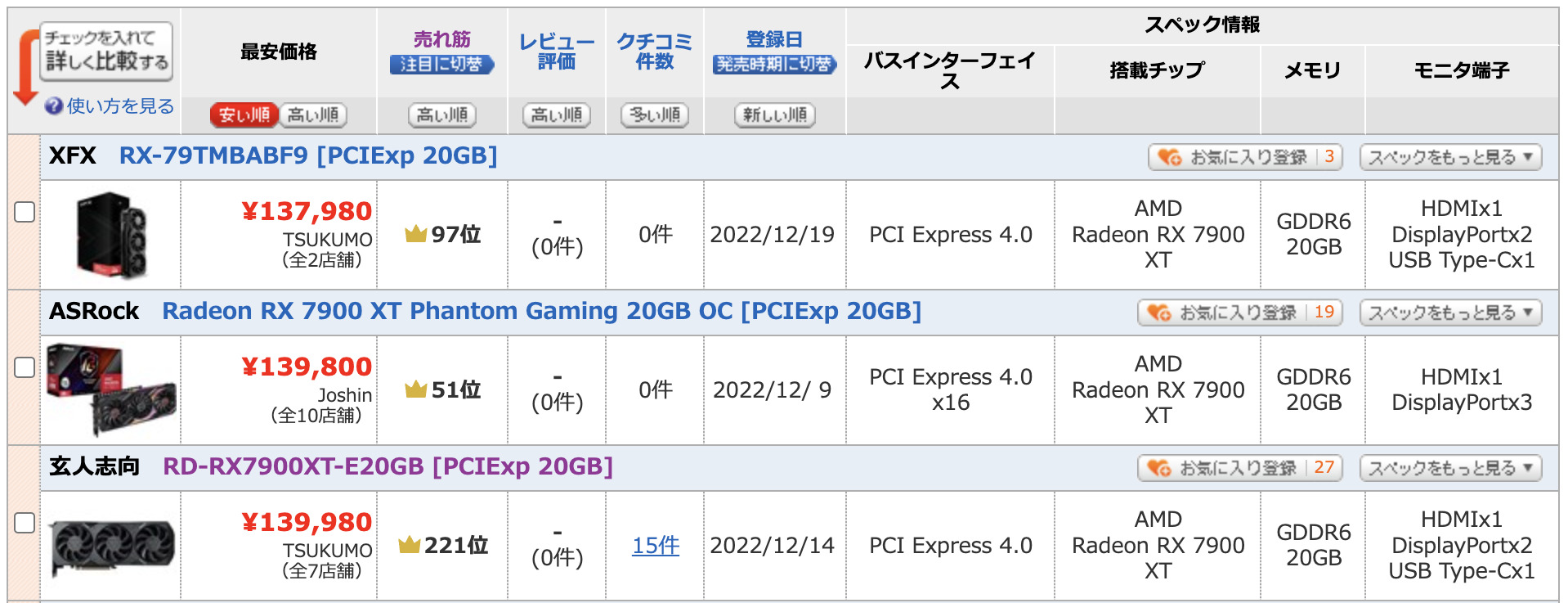1568x603 pixels.
Task: Open the ASRock Phantom Gaming product thumbnail
Action: pos(111,389)
